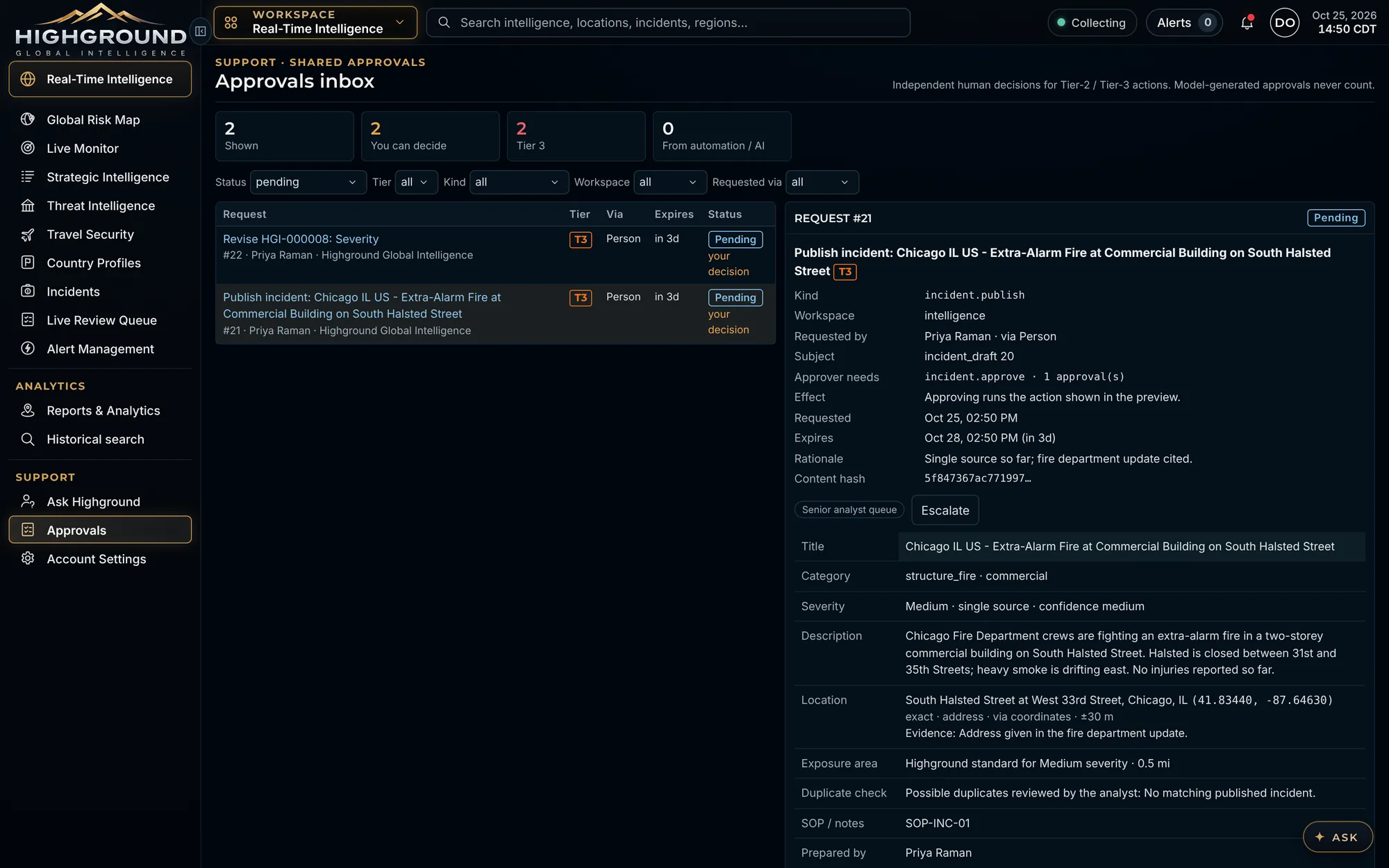1389x868 pixels.
Task: Expand the Workspace Real-Time Intelligence switcher
Action: [315, 23]
